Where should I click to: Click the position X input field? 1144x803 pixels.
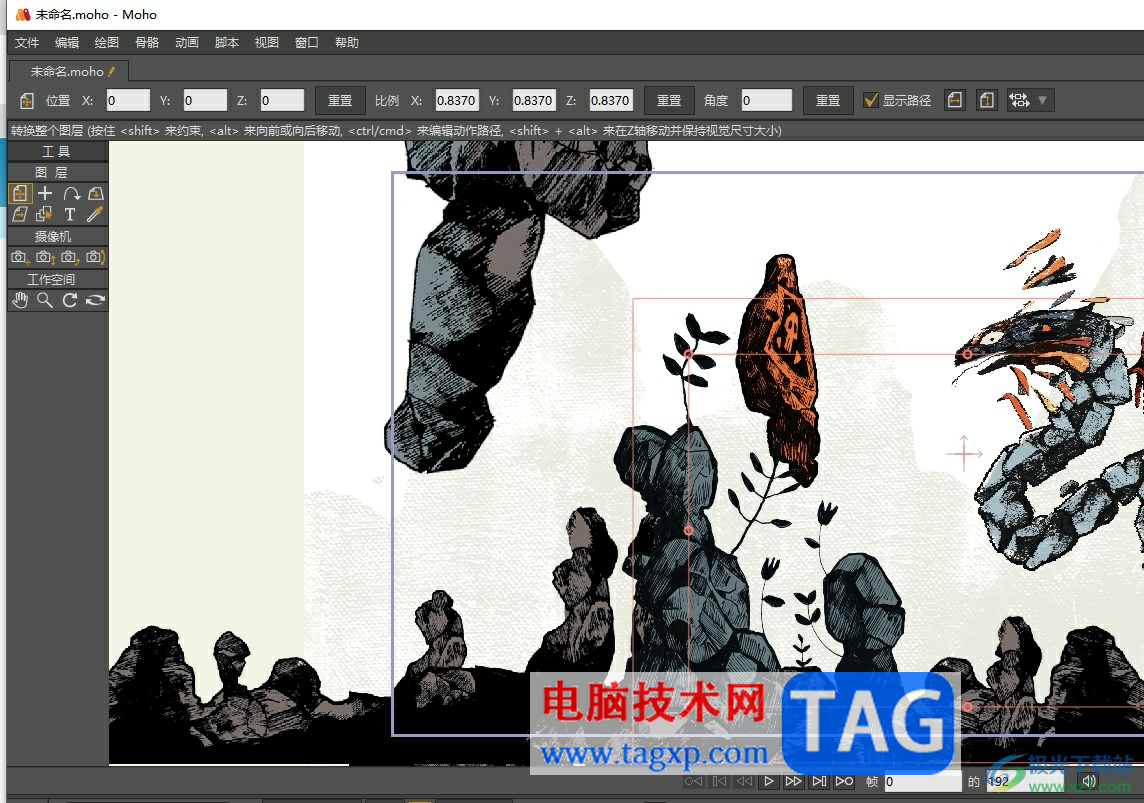[x=128, y=101]
